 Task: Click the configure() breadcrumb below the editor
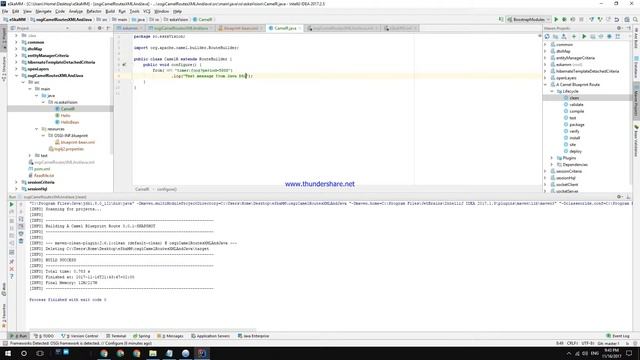pos(167,189)
